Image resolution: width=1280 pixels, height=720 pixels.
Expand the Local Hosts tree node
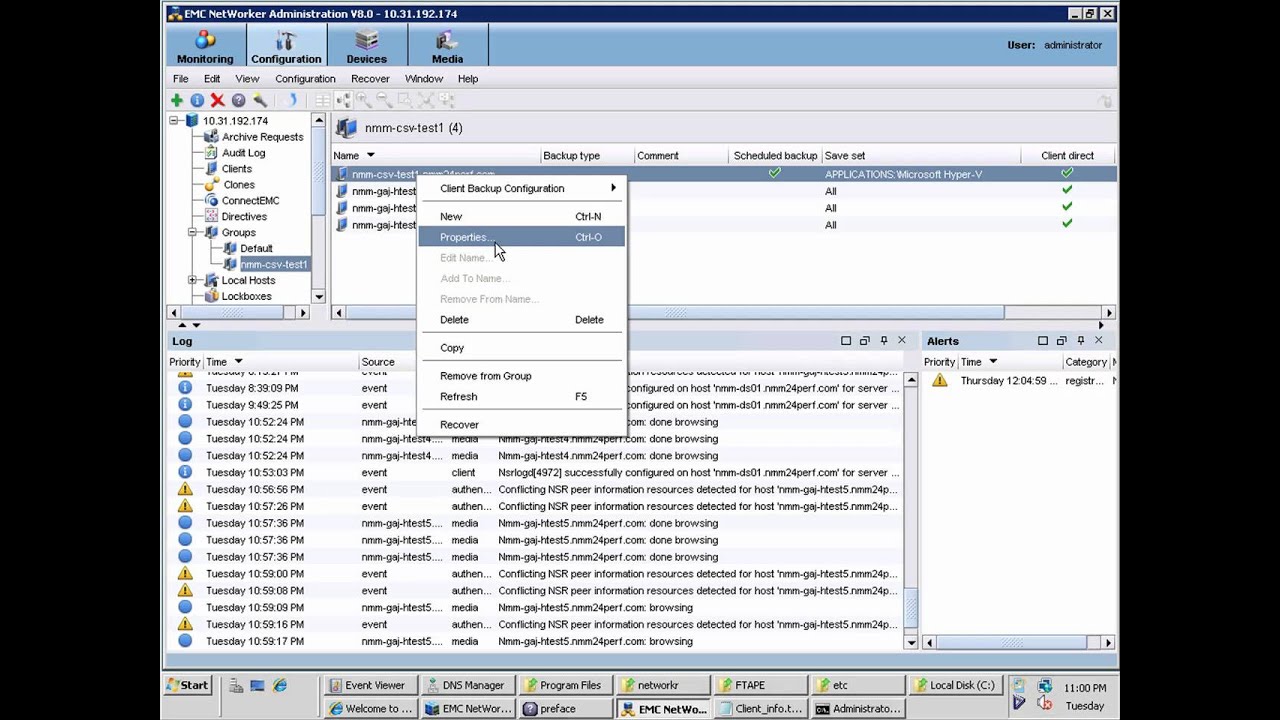[x=192, y=281]
